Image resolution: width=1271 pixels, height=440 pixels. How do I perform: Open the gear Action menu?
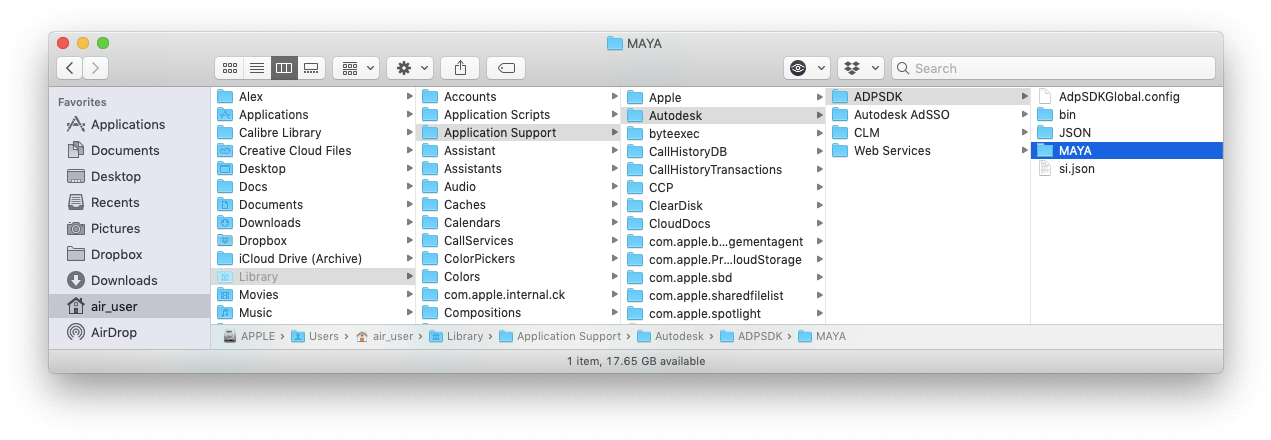(410, 68)
